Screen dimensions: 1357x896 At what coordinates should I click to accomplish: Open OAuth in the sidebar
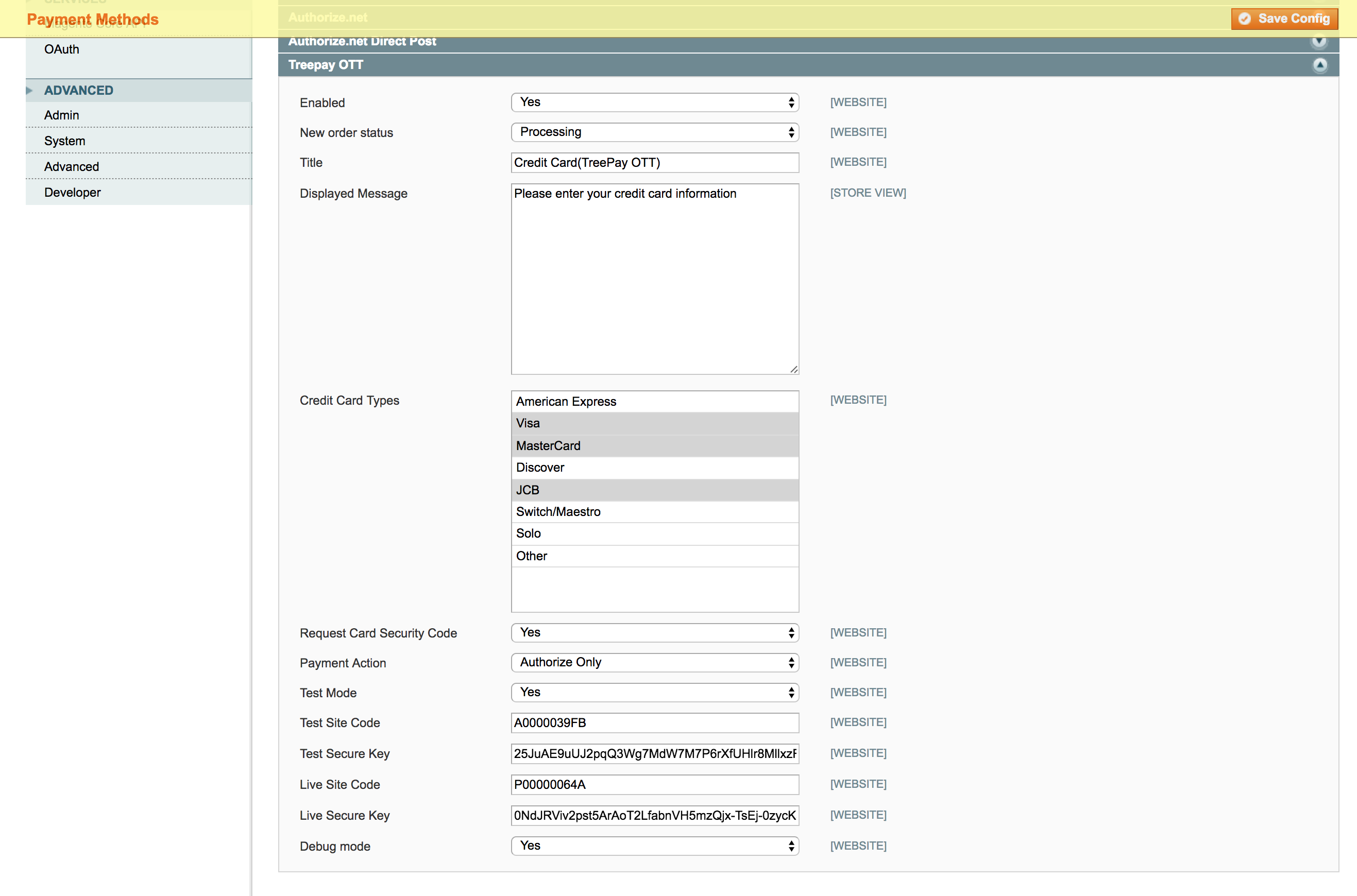[x=62, y=49]
